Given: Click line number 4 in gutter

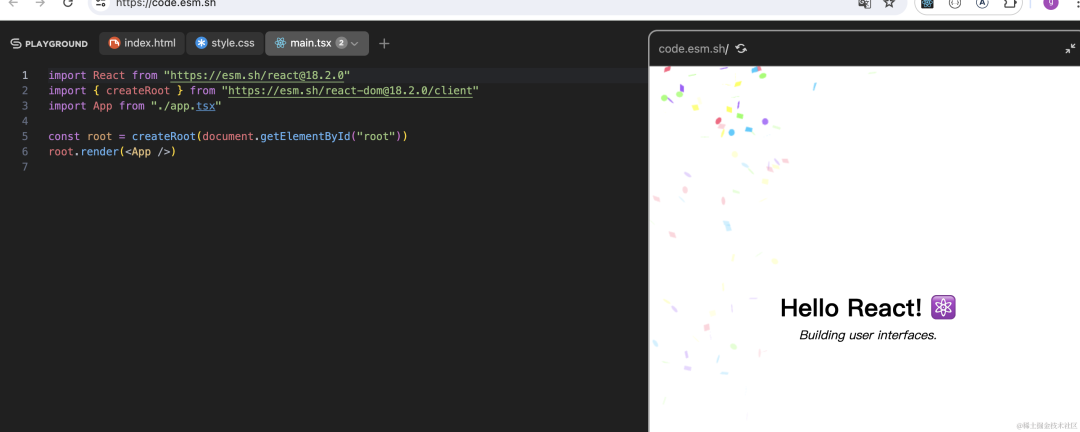Looking at the screenshot, I should point(25,121).
